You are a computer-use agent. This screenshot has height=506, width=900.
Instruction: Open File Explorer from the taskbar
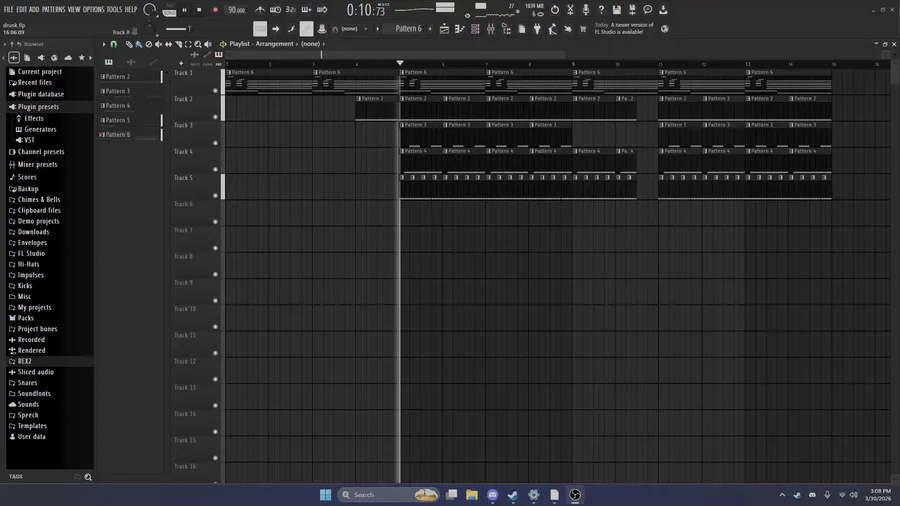point(472,495)
